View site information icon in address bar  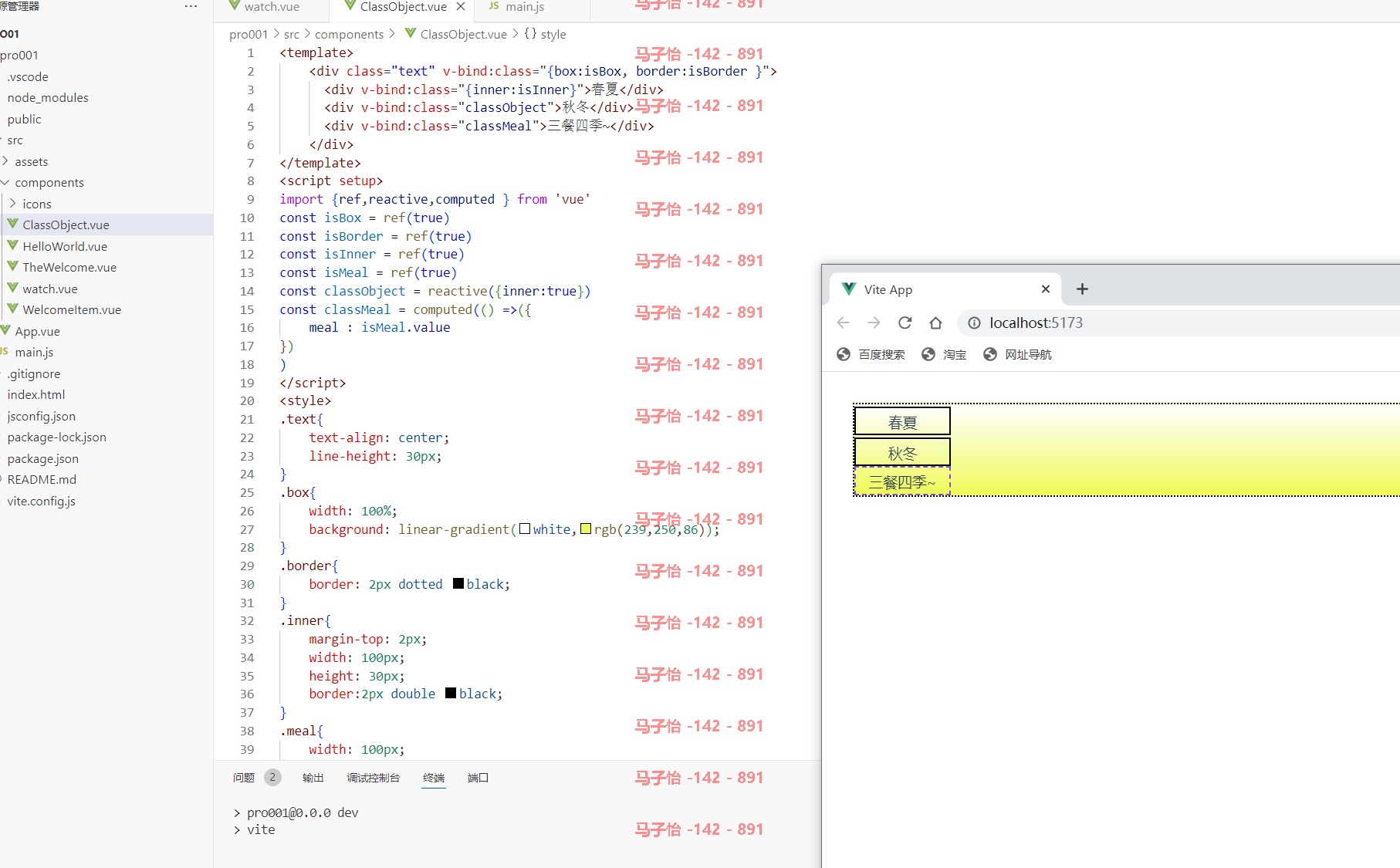pos(974,323)
